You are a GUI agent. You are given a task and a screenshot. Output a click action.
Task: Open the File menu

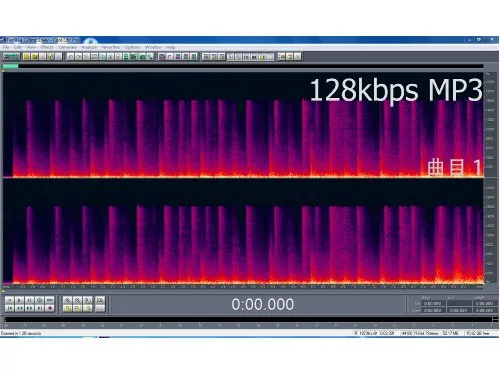coord(6,47)
